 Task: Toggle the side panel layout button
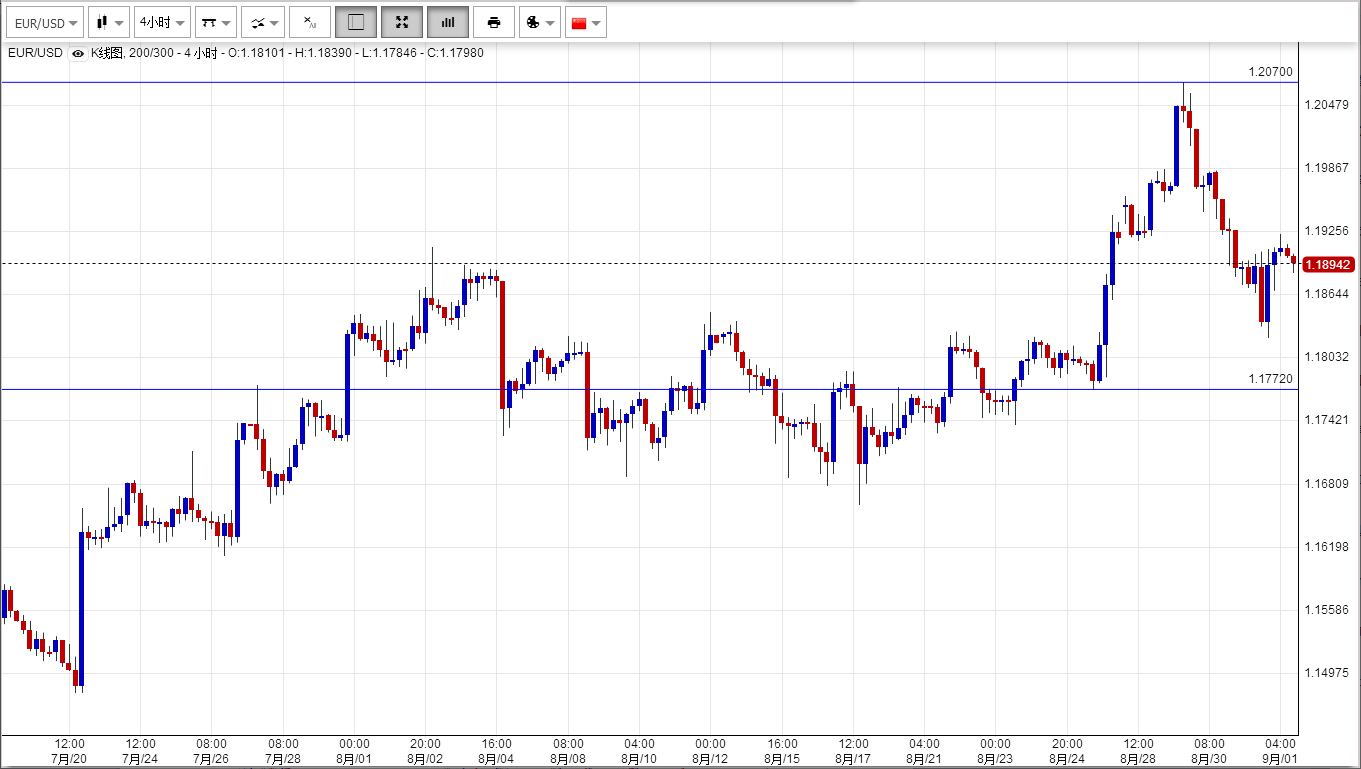tap(356, 22)
